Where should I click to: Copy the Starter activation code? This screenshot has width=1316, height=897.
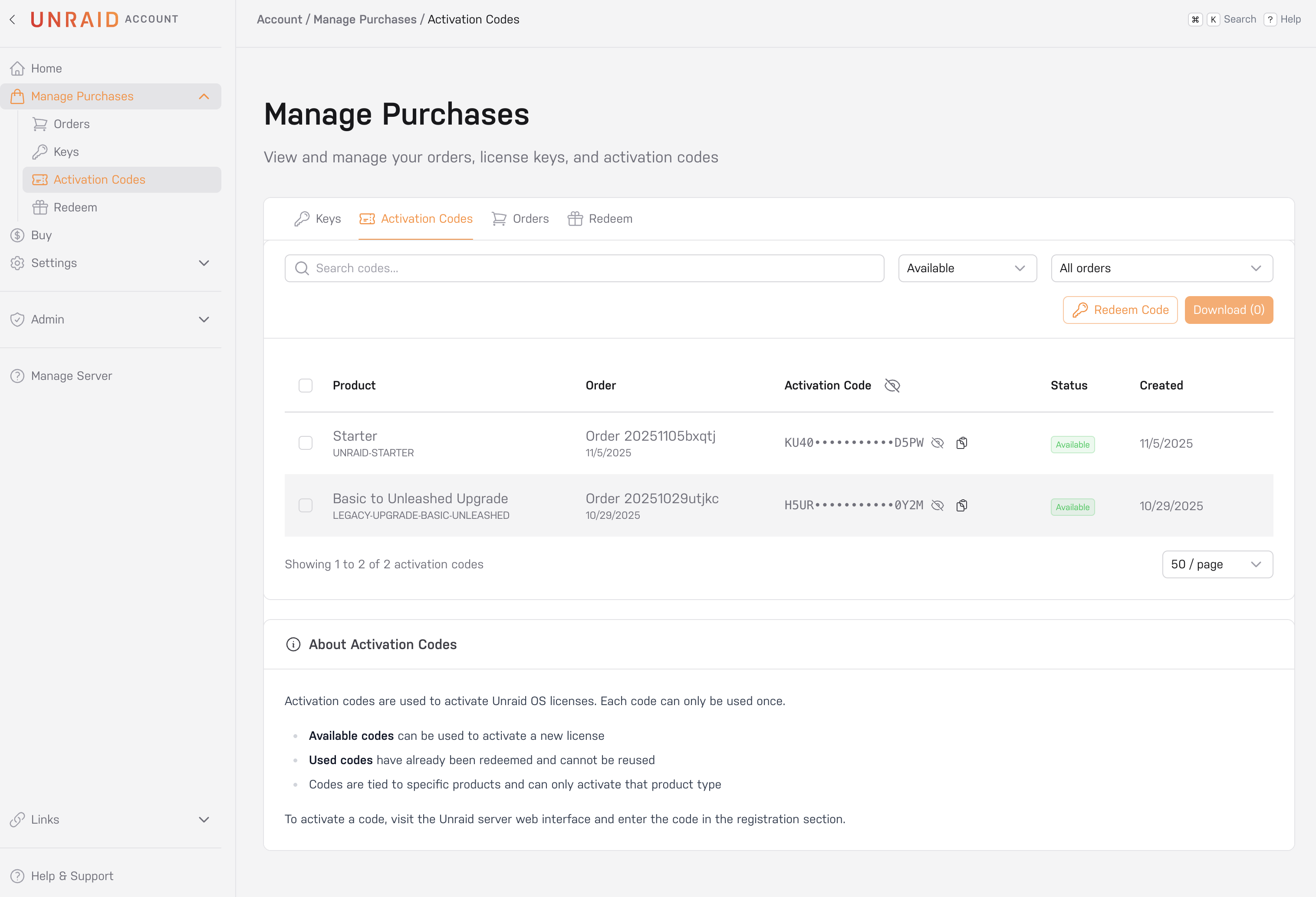961,442
